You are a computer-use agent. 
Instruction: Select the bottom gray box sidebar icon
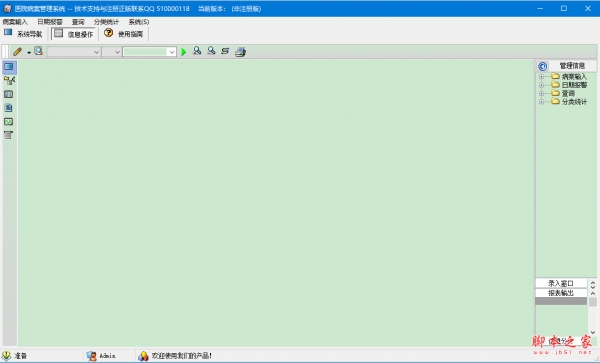8,135
